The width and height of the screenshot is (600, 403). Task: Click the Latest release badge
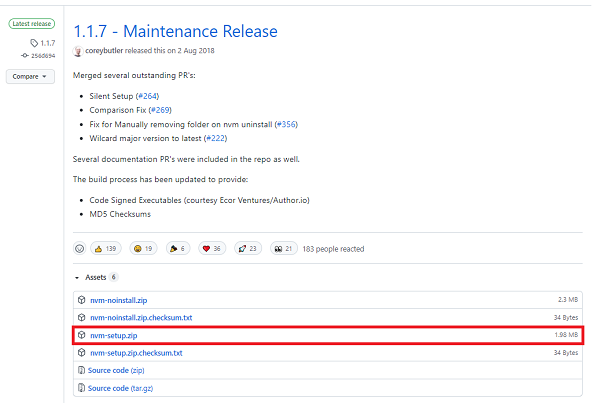pos(33,22)
